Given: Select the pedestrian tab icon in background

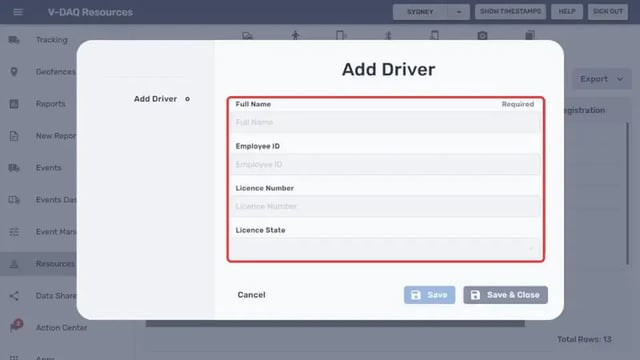Looking at the screenshot, I should coord(296,36).
